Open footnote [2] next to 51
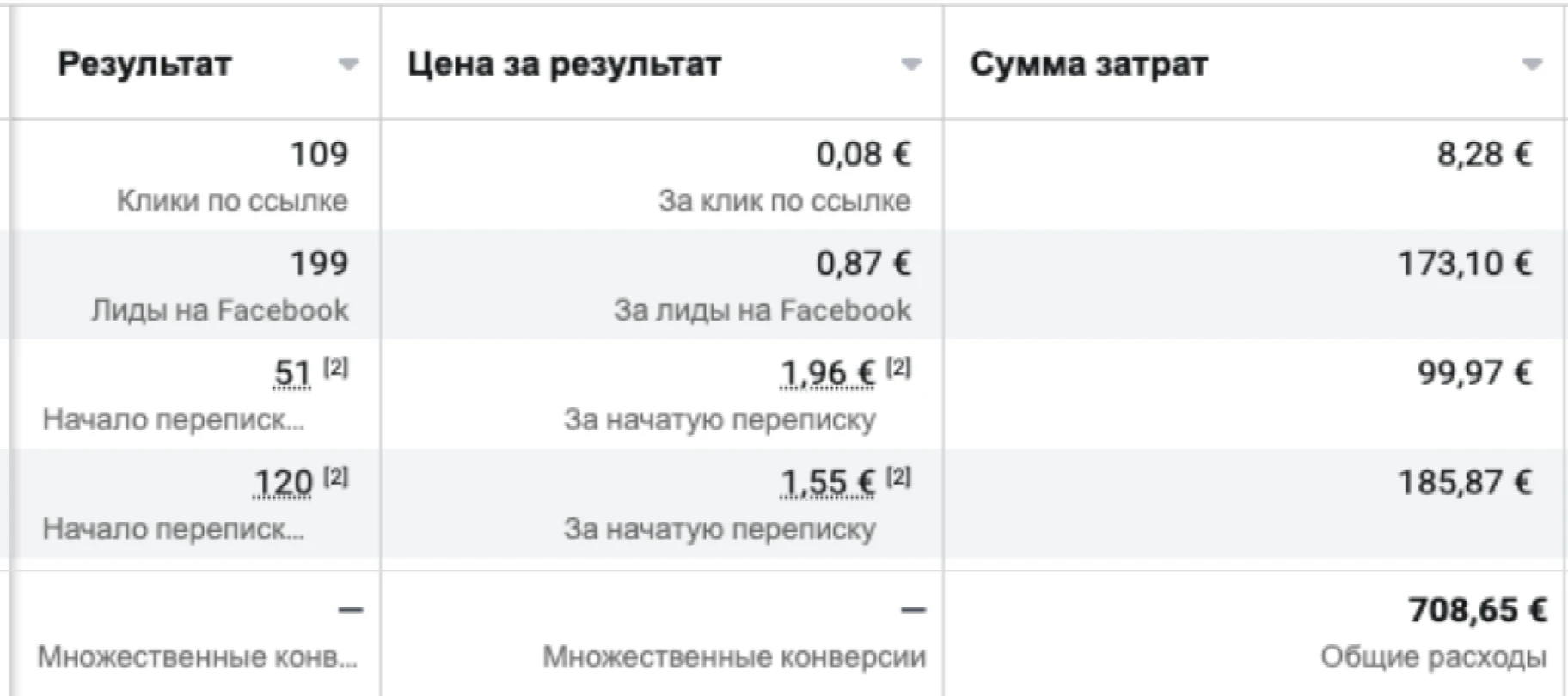 tap(336, 368)
